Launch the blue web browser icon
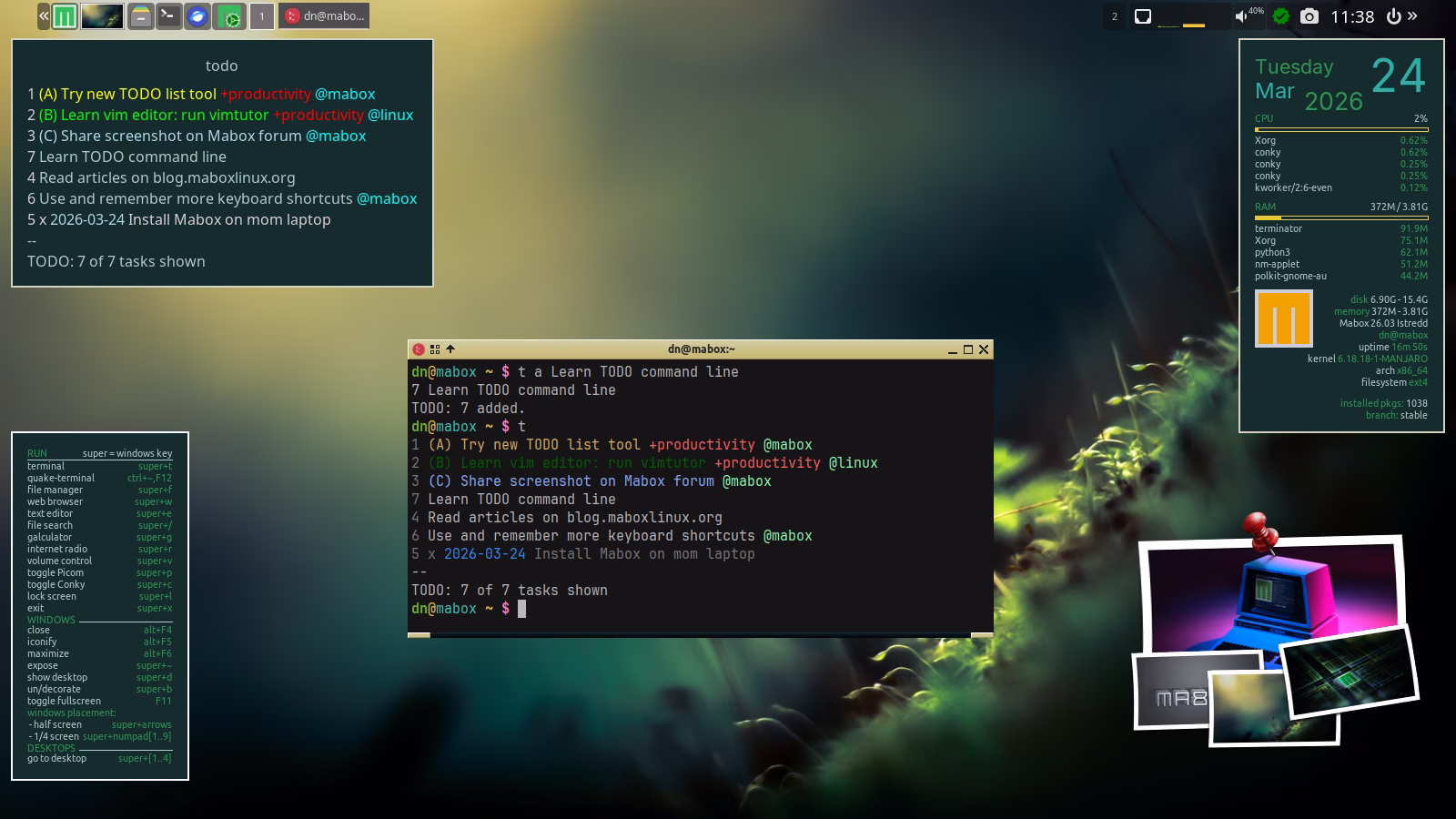This screenshot has height=819, width=1456. coord(197,16)
